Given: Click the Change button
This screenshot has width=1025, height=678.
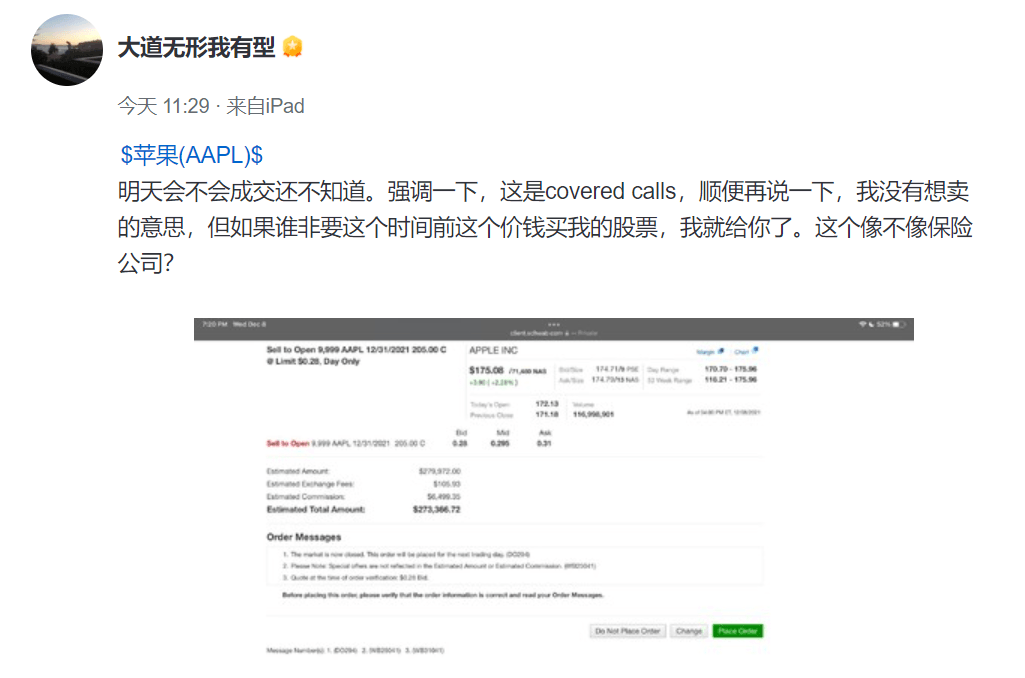Looking at the screenshot, I should (689, 631).
